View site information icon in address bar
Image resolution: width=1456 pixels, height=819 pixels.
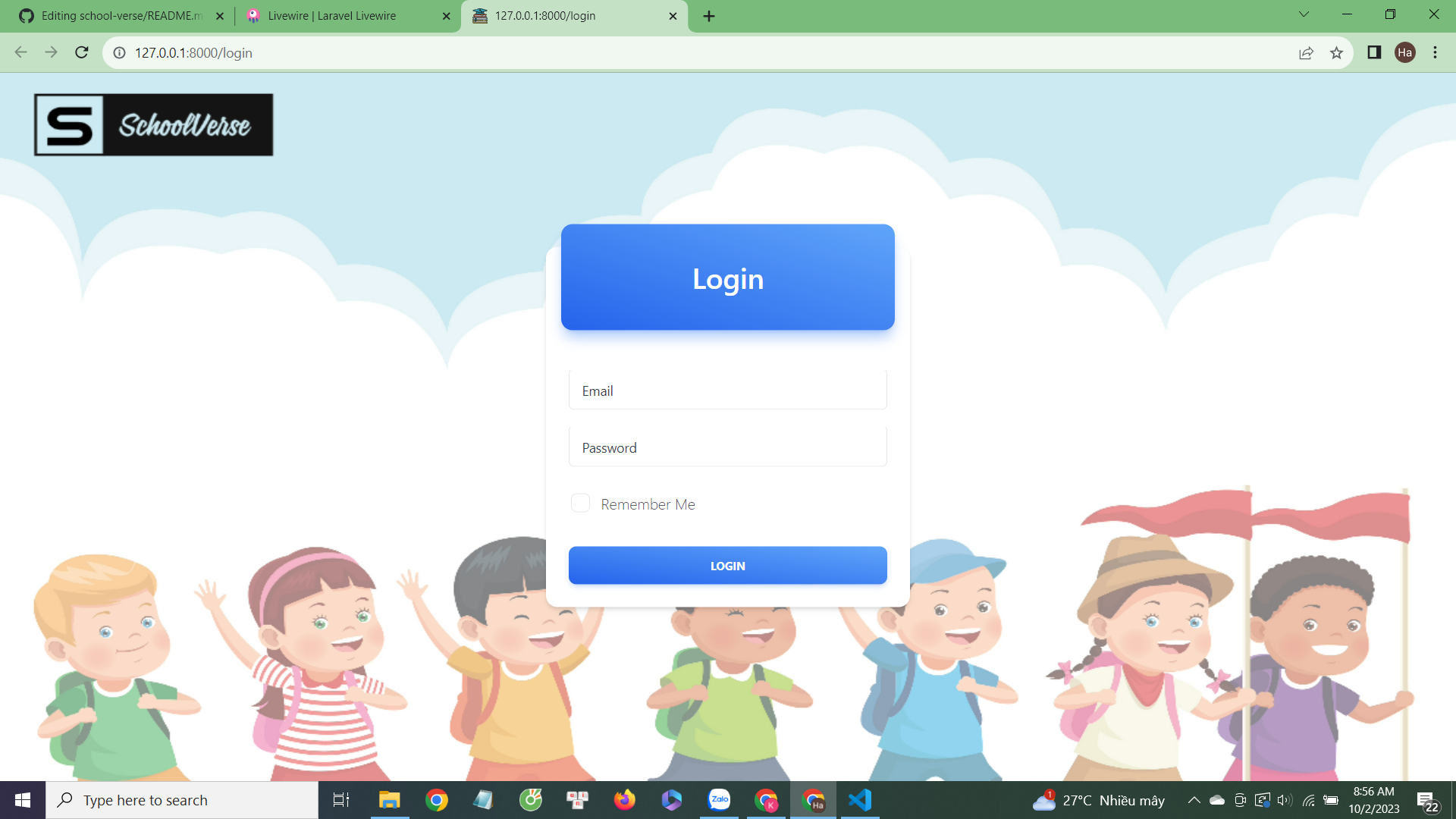tap(120, 52)
